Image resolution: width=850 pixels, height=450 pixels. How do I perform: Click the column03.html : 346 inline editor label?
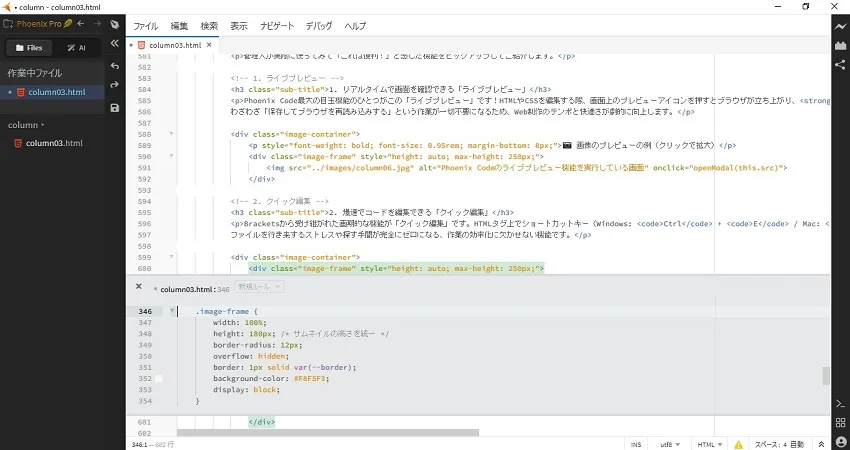(x=195, y=290)
